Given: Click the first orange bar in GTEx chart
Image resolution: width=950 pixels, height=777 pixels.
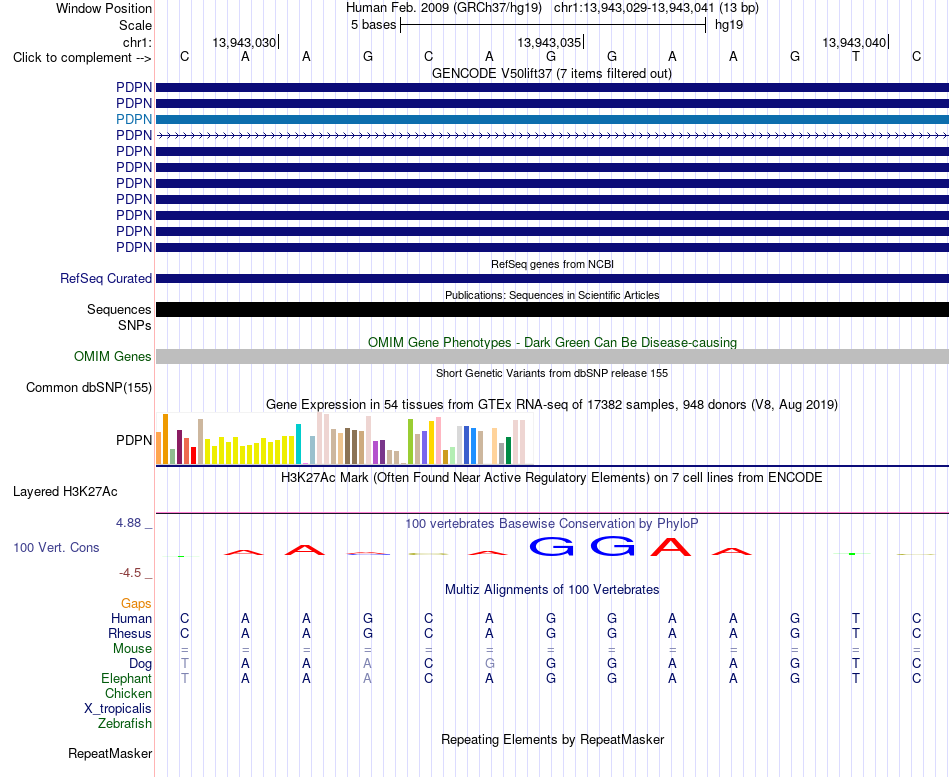Looking at the screenshot, I should (159, 448).
